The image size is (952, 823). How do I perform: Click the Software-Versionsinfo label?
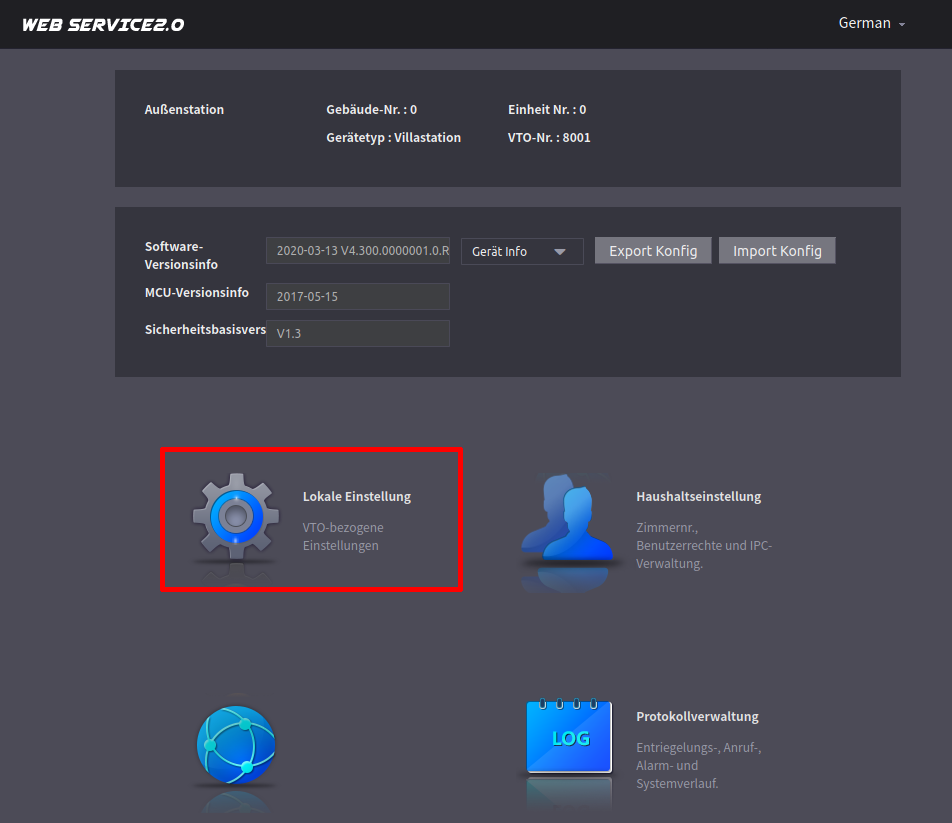181,256
